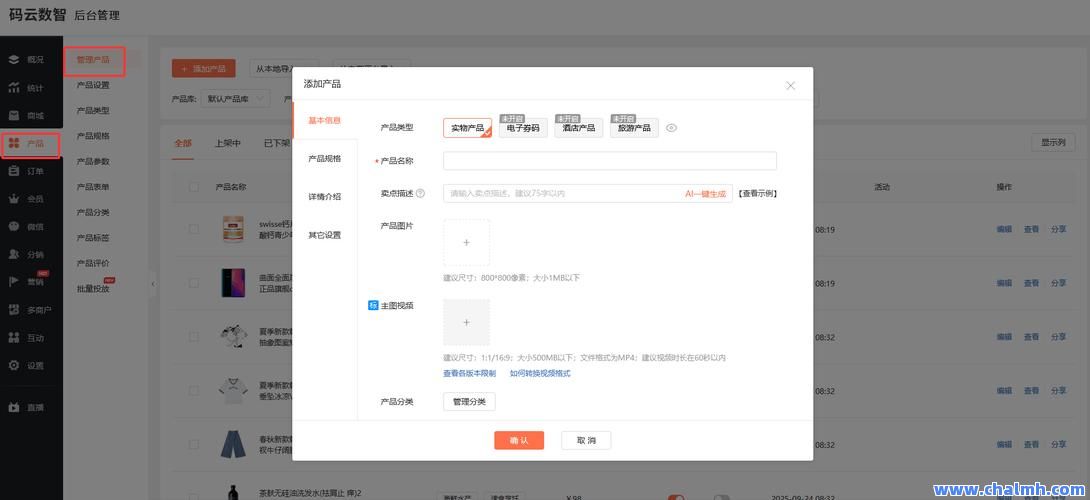The width and height of the screenshot is (1090, 500).
Task: Open the 统计 statistics chart icon
Action: point(14,88)
